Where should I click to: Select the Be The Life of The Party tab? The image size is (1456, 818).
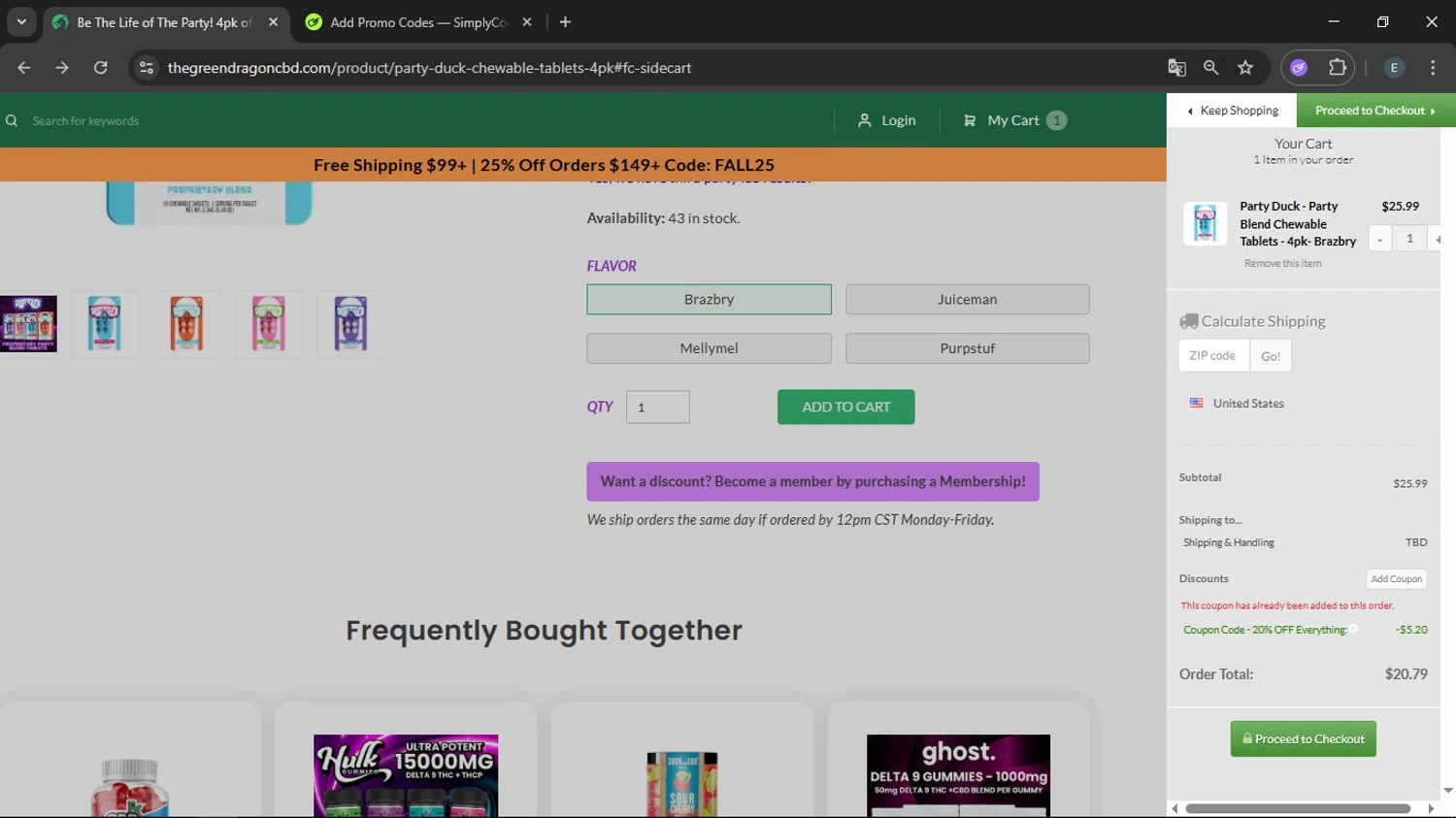click(164, 22)
